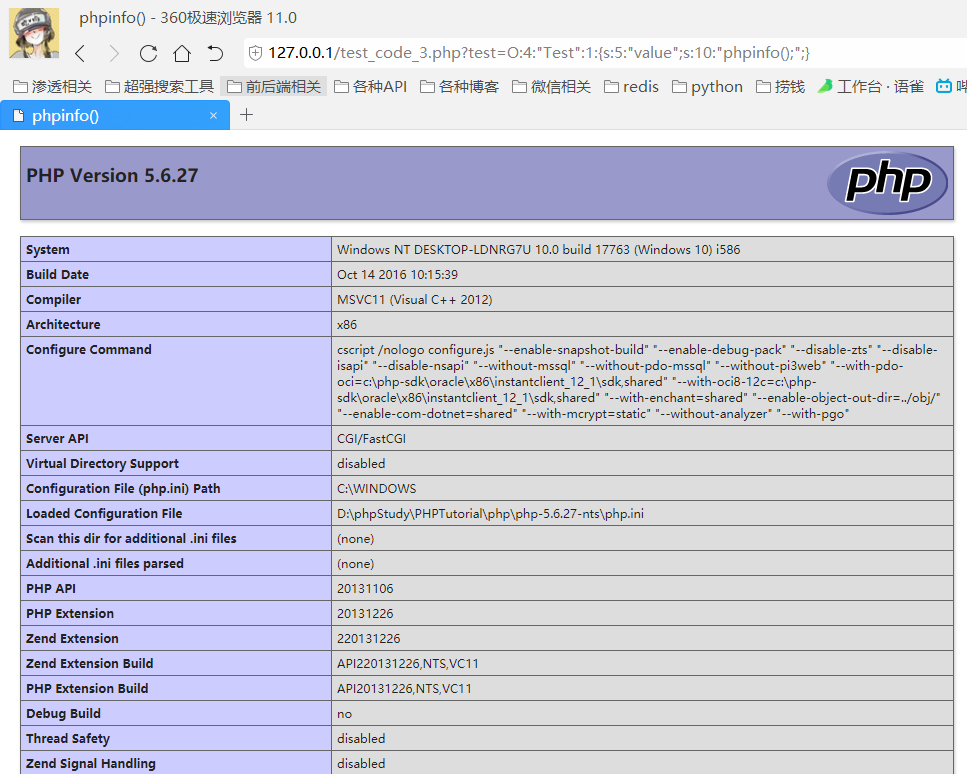
Task: Click the Windows NT DESKTOP-LDNRG7U system value
Action: point(538,250)
